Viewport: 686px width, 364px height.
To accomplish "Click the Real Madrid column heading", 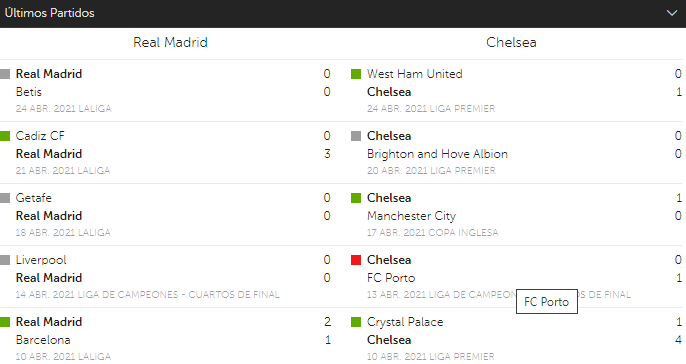I will pos(170,42).
